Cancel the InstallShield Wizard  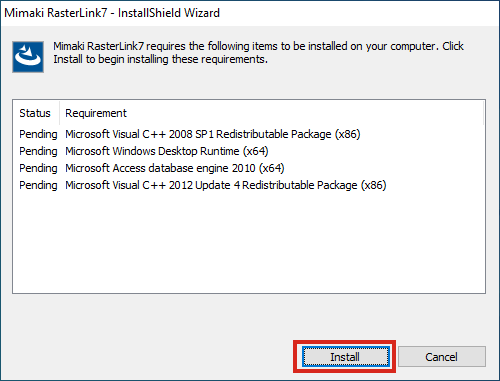[x=442, y=357]
